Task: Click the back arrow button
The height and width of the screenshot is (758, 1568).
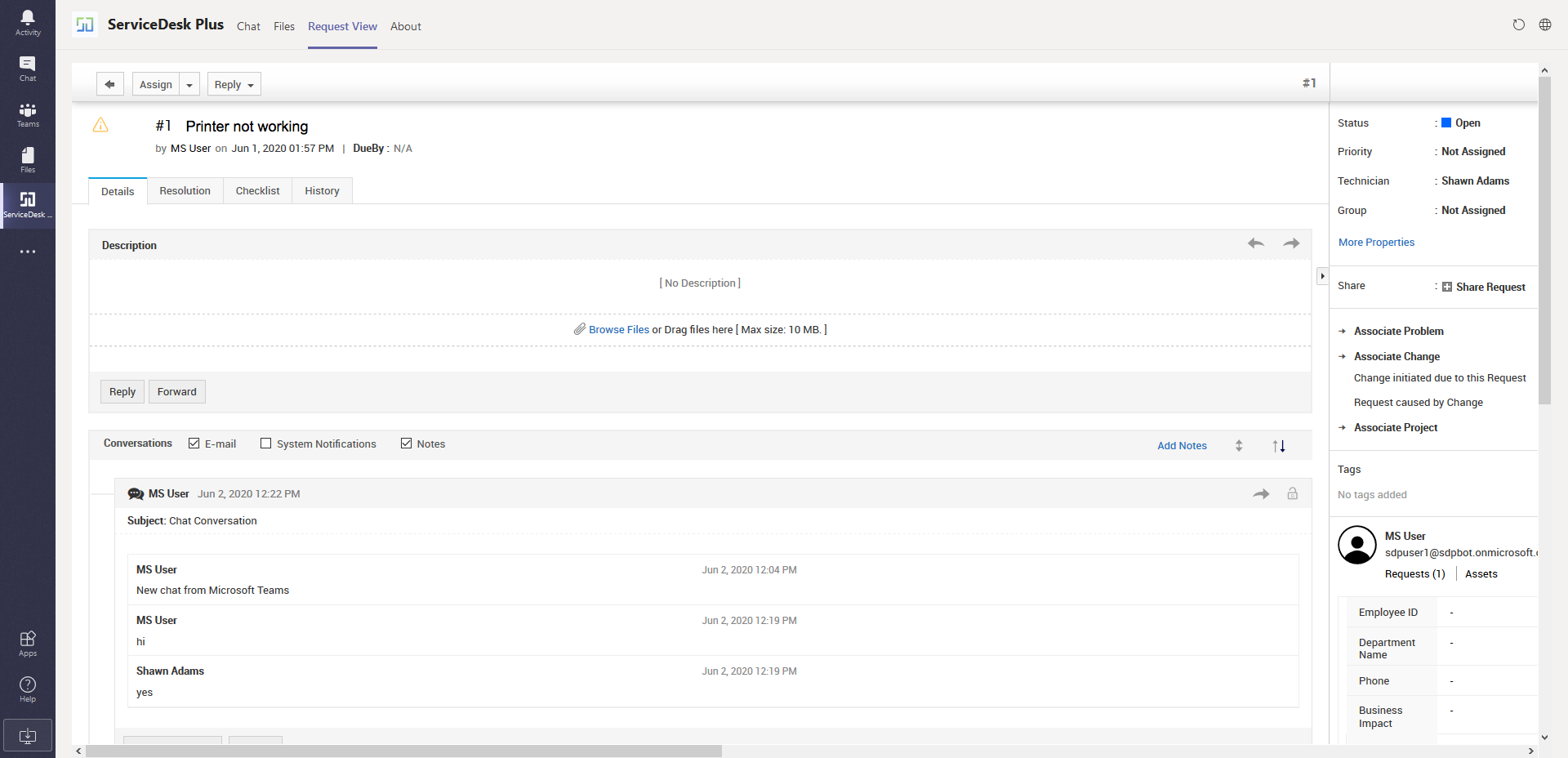Action: [109, 84]
